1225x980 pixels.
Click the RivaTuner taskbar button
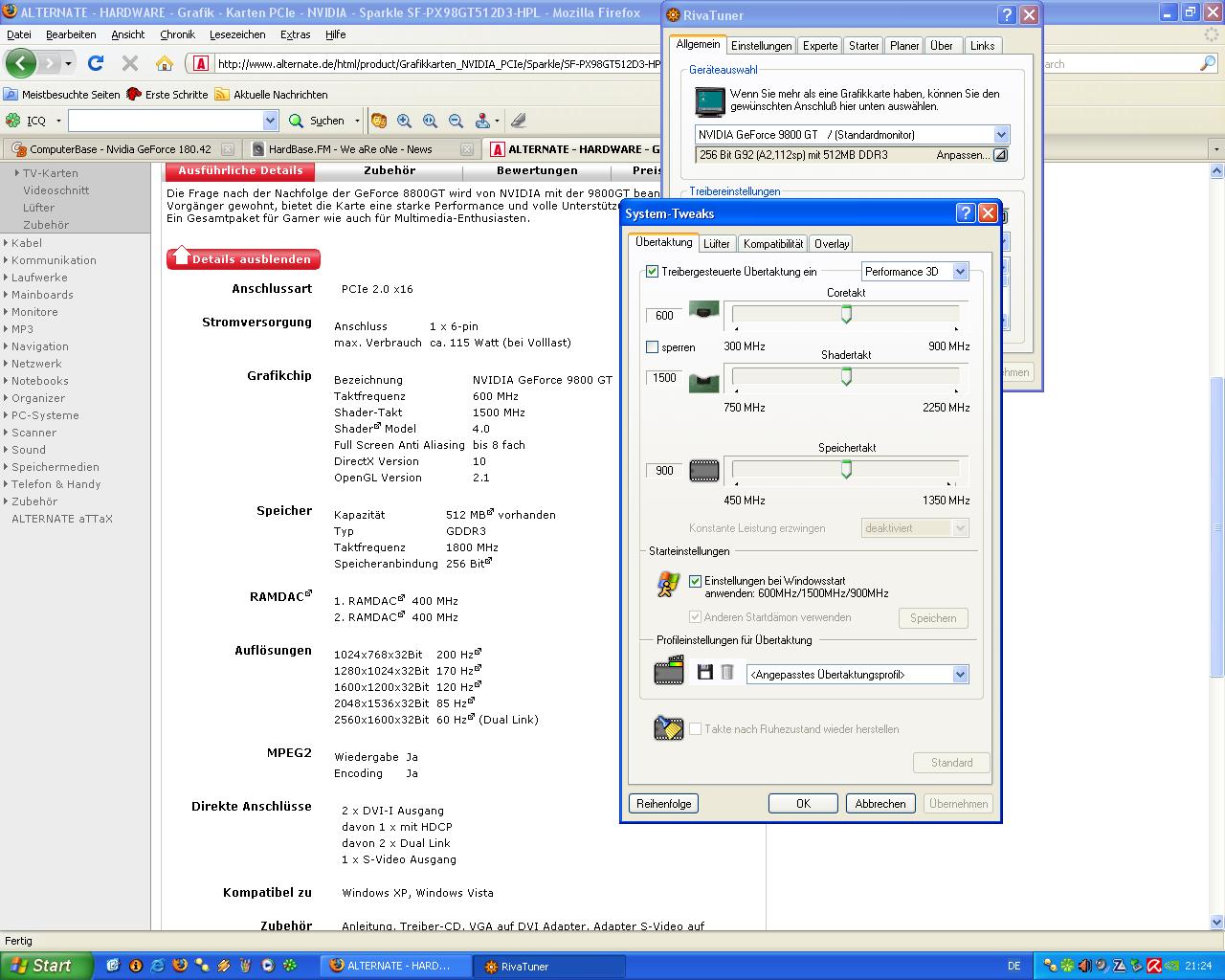[x=551, y=966]
